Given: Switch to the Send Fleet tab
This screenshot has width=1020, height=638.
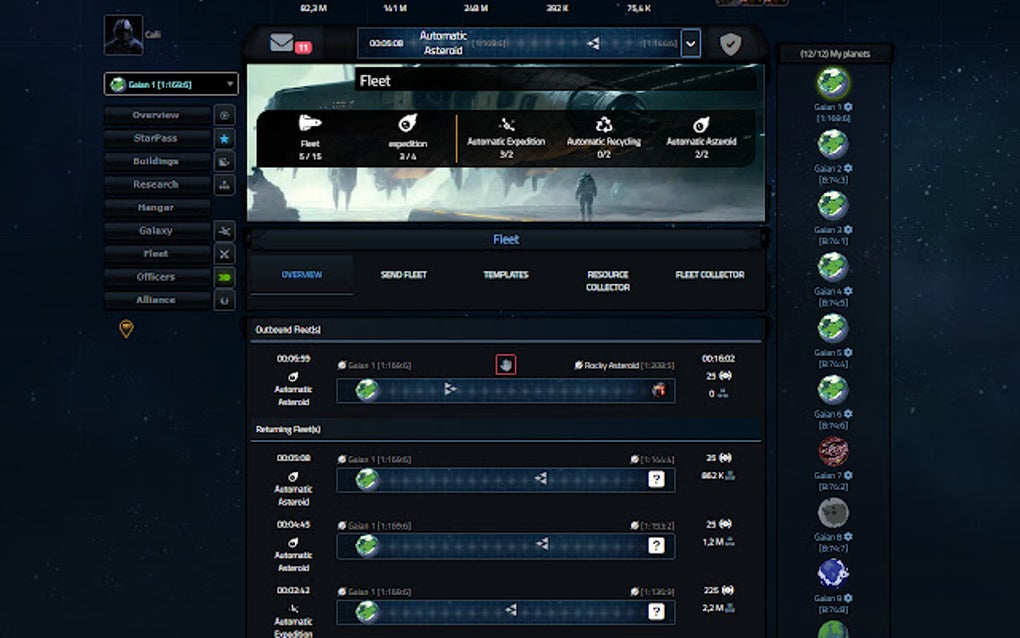Looking at the screenshot, I should tap(403, 275).
